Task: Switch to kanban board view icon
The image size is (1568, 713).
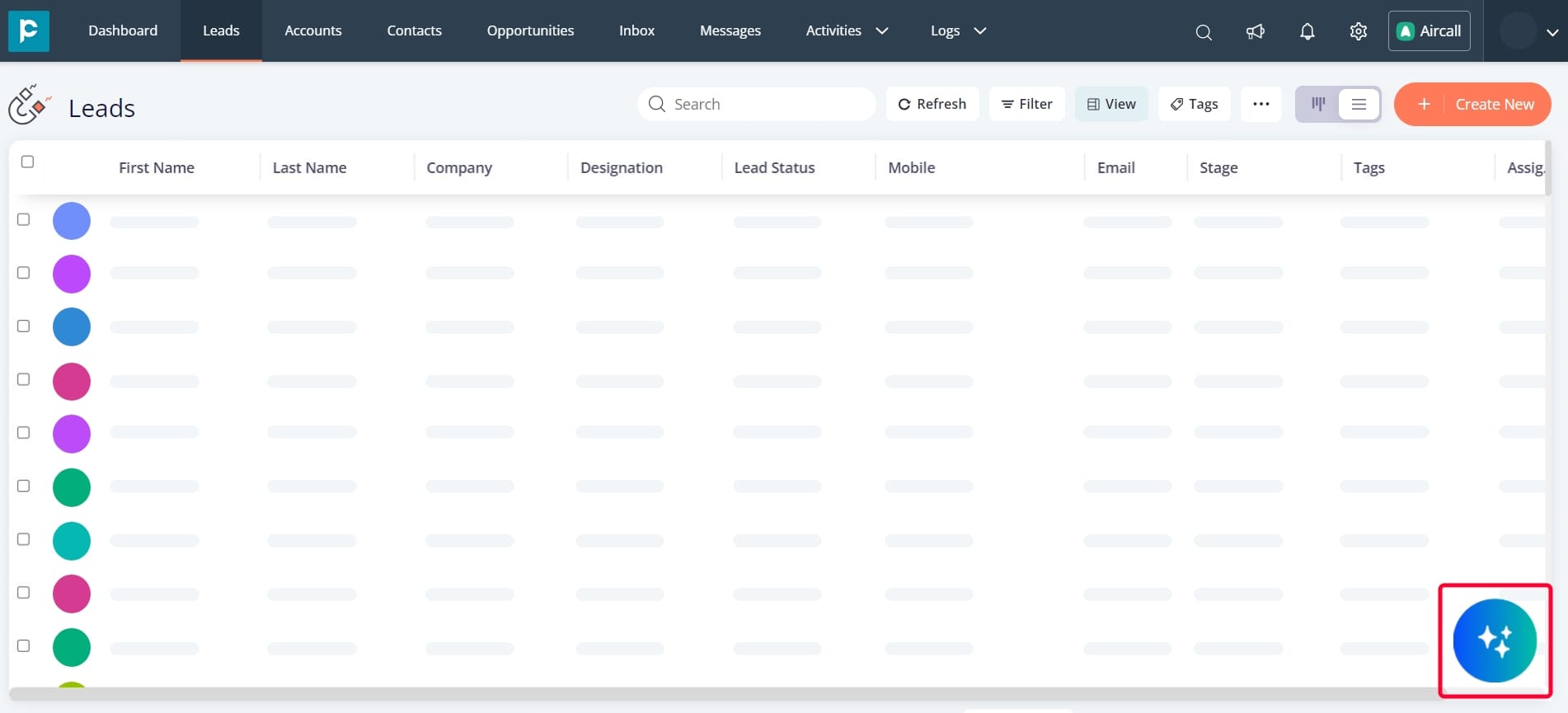Action: click(1318, 104)
